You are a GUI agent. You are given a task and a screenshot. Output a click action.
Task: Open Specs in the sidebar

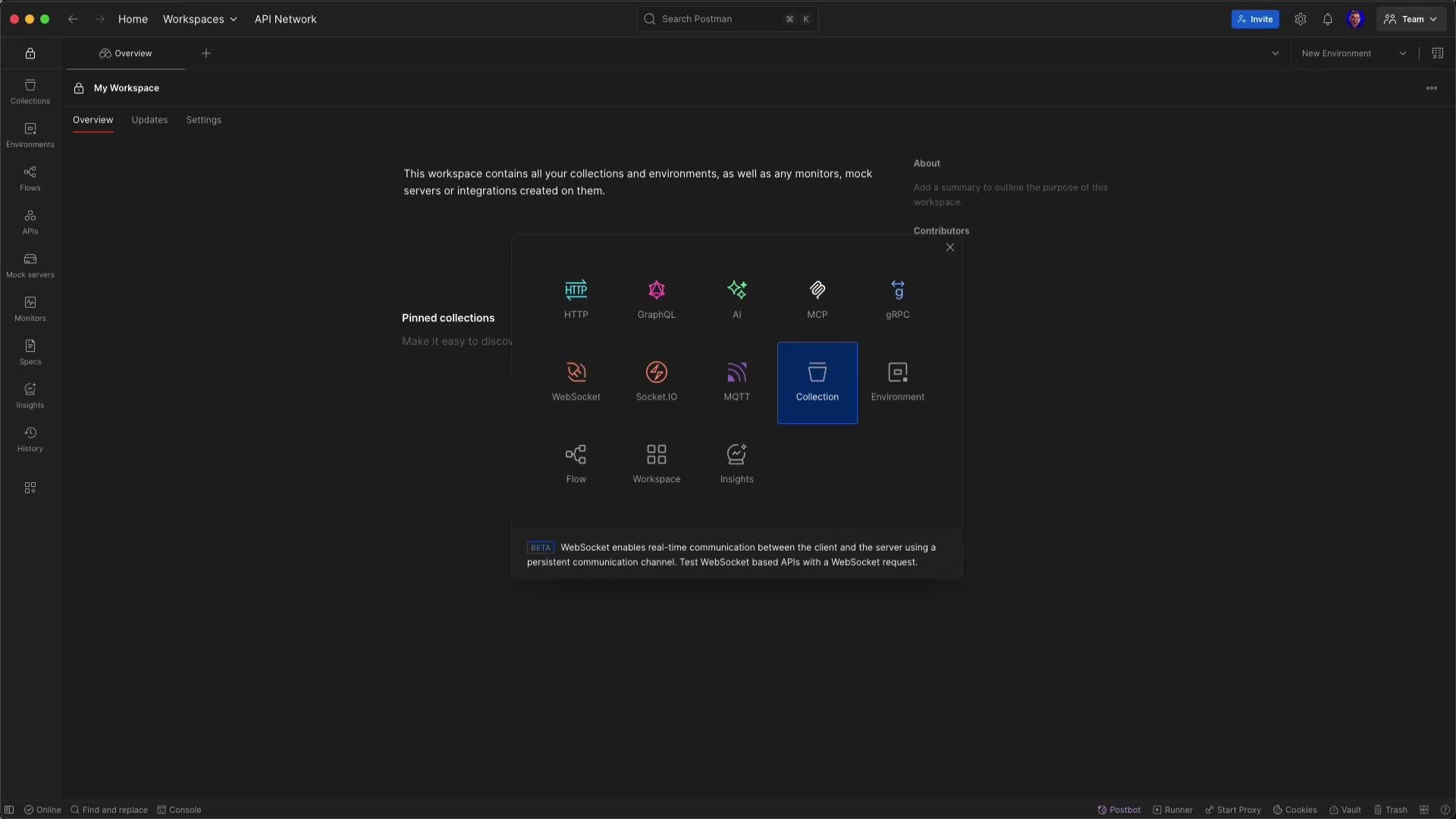pyautogui.click(x=30, y=352)
